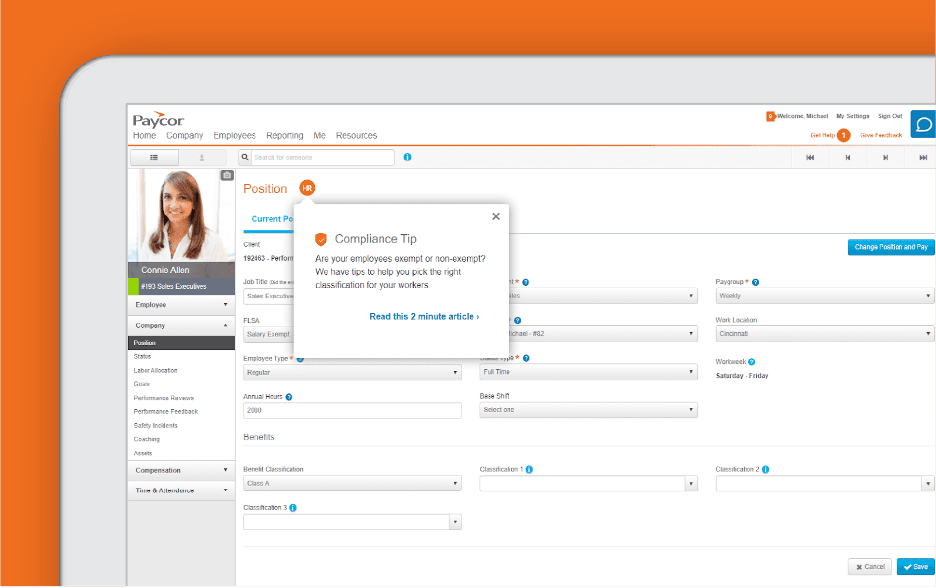Open the chat bubble icon
The height and width of the screenshot is (588, 936).
[923, 125]
